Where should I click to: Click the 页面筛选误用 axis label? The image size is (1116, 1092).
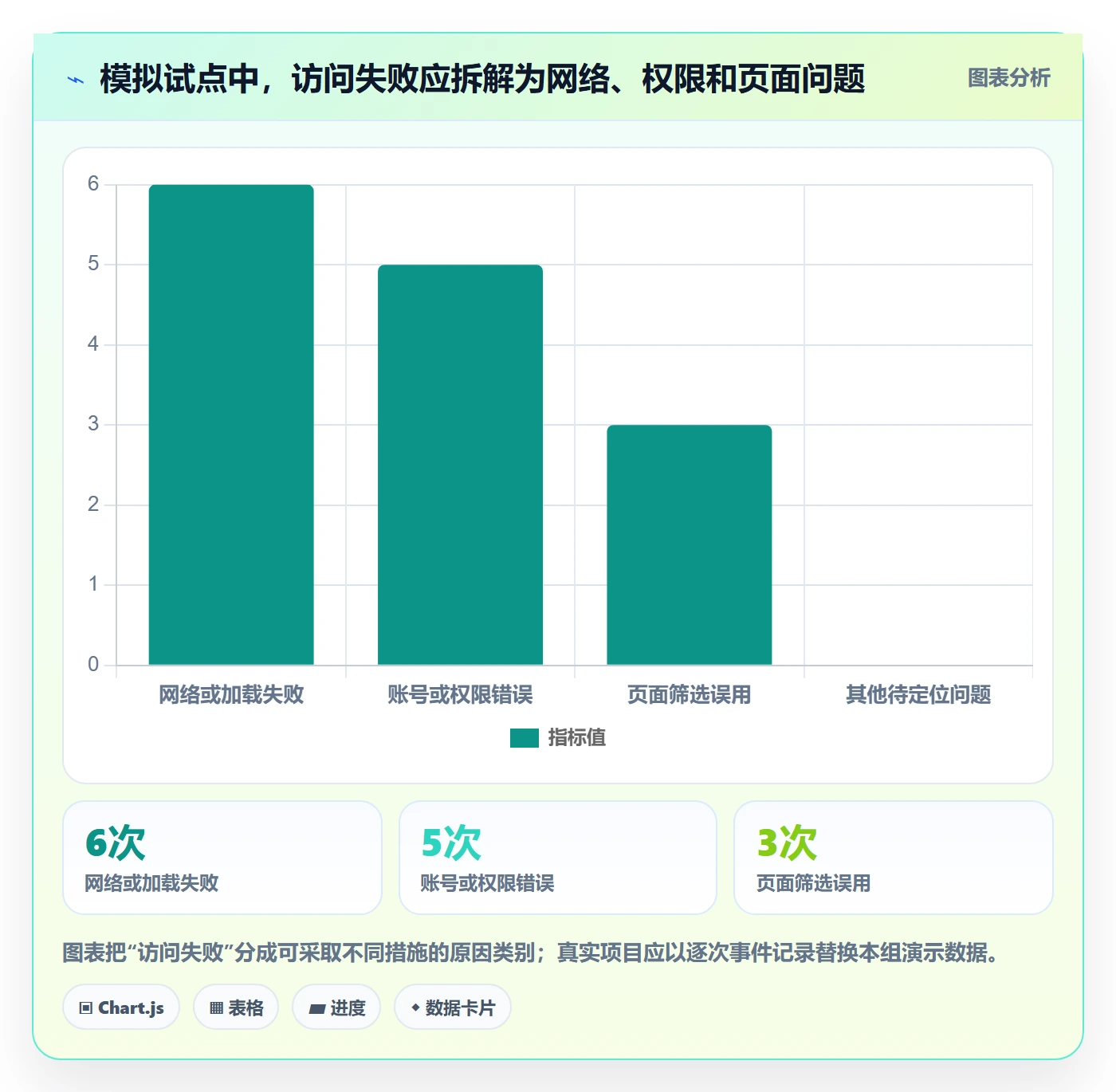[690, 695]
